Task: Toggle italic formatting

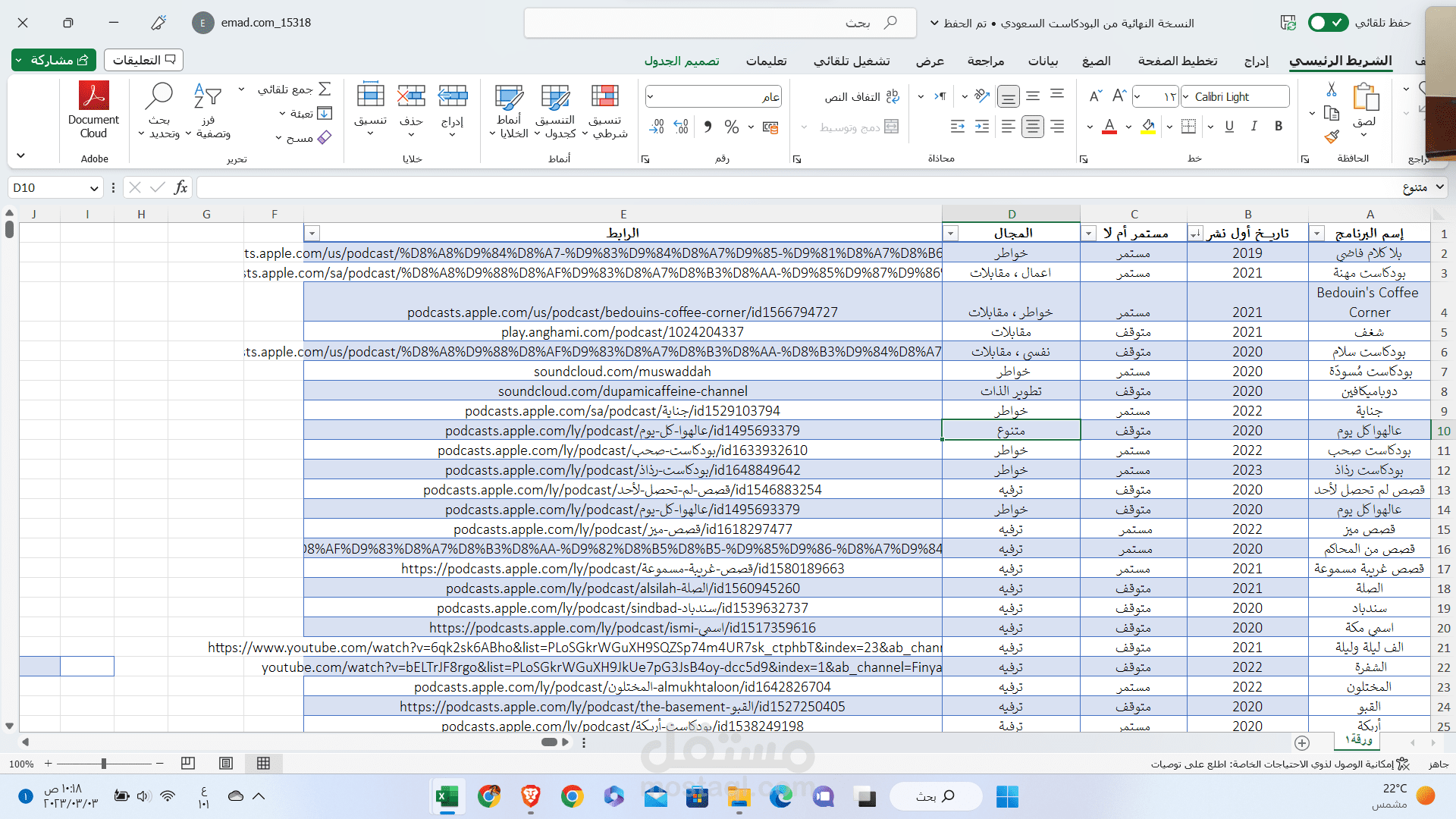Action: click(1254, 127)
